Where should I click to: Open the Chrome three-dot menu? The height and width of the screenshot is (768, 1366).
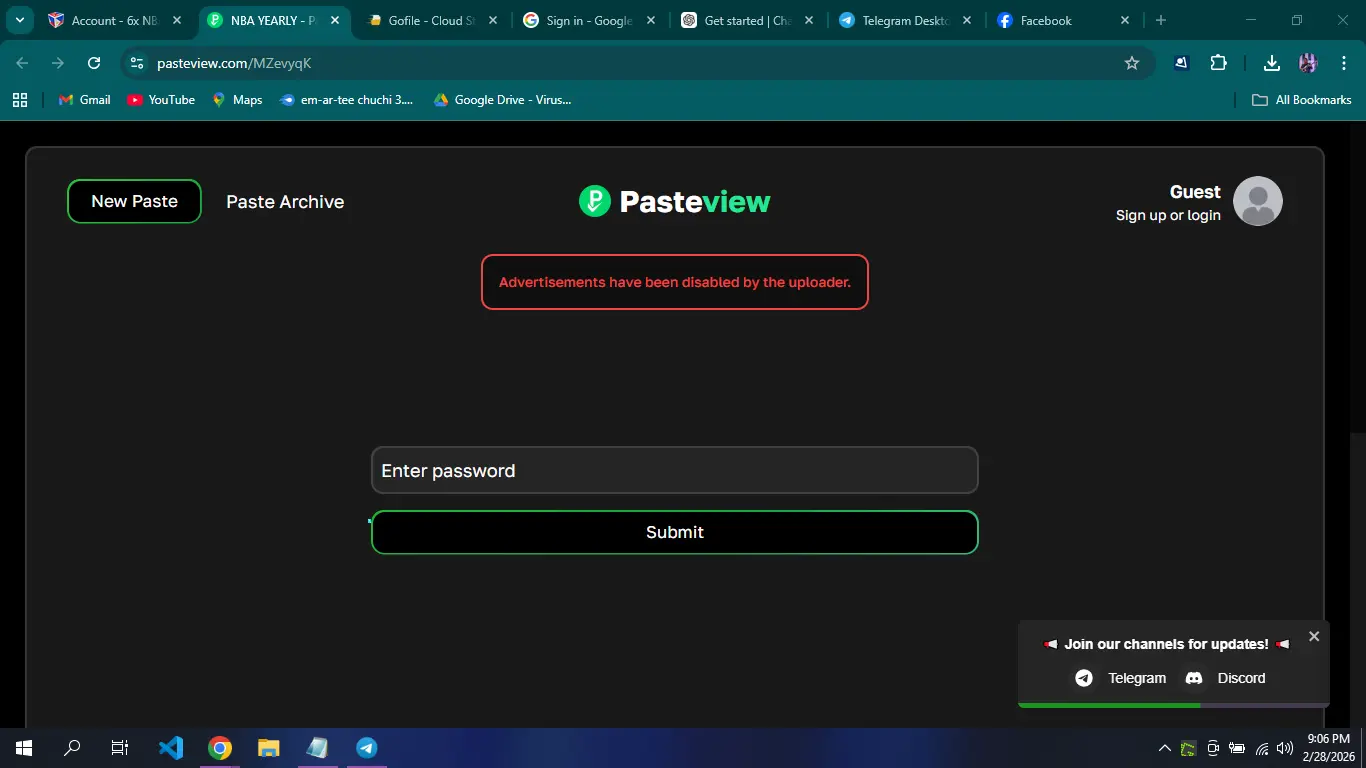1344,63
